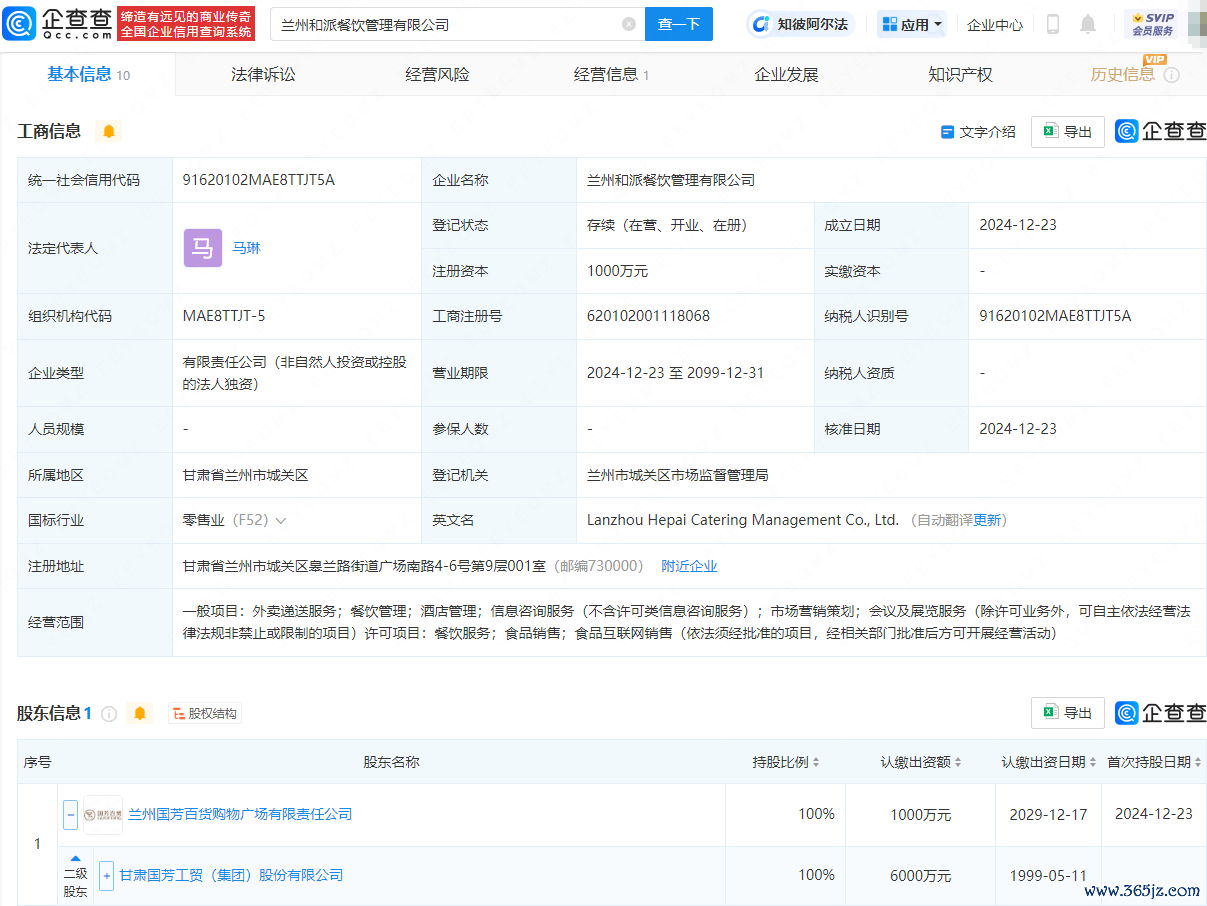The image size is (1207, 906).
Task: Collapse the 二级股东 section arrow
Action: click(x=75, y=859)
